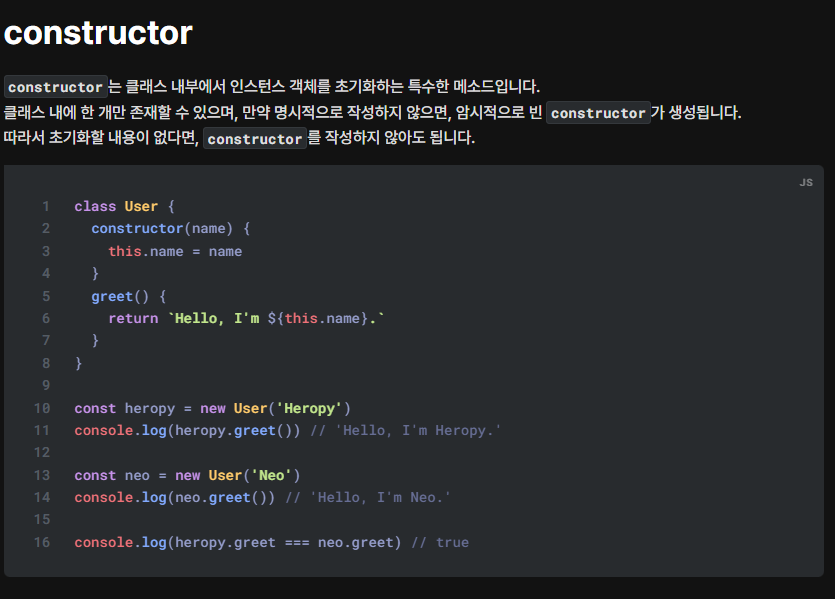Click code line 'greet() {'

point(129,297)
